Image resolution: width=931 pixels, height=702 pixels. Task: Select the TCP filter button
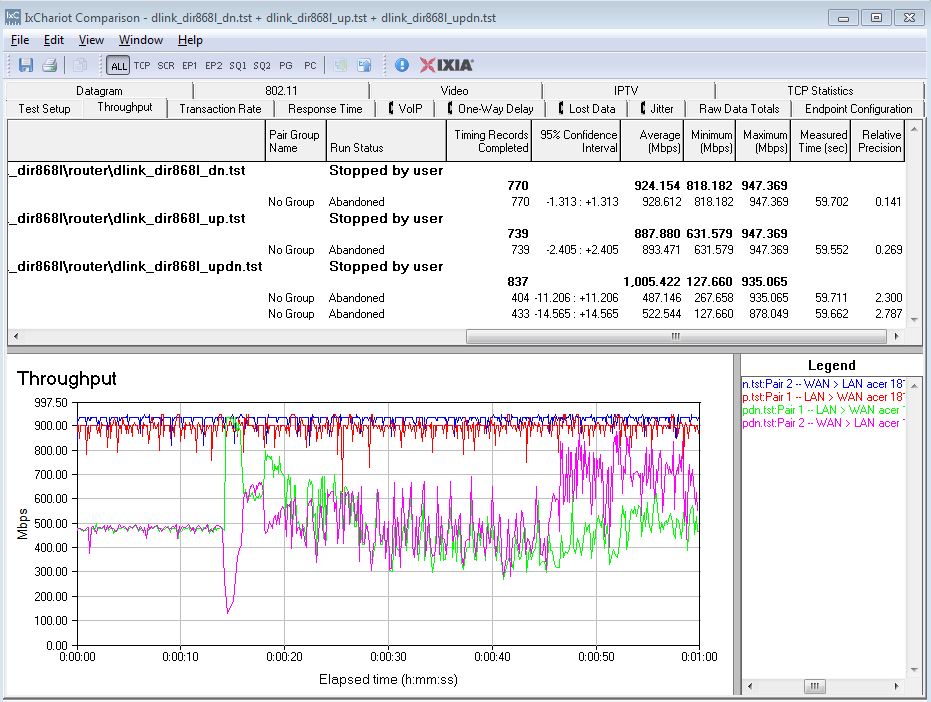(142, 66)
